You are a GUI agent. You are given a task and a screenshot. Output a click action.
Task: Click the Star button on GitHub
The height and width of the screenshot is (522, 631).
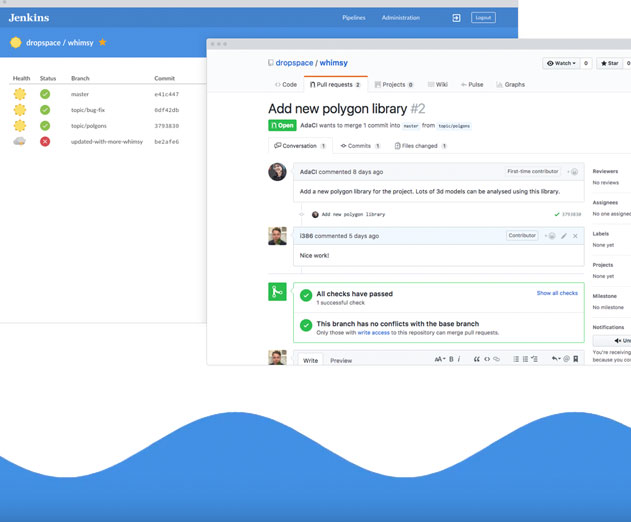point(609,63)
